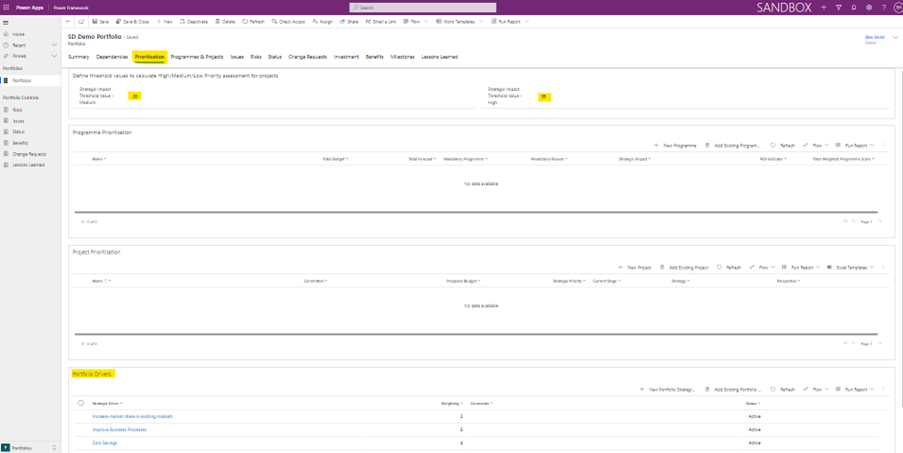Switch to the Lessons Learned tab
Viewport: 903px width, 453px height.
tap(439, 57)
